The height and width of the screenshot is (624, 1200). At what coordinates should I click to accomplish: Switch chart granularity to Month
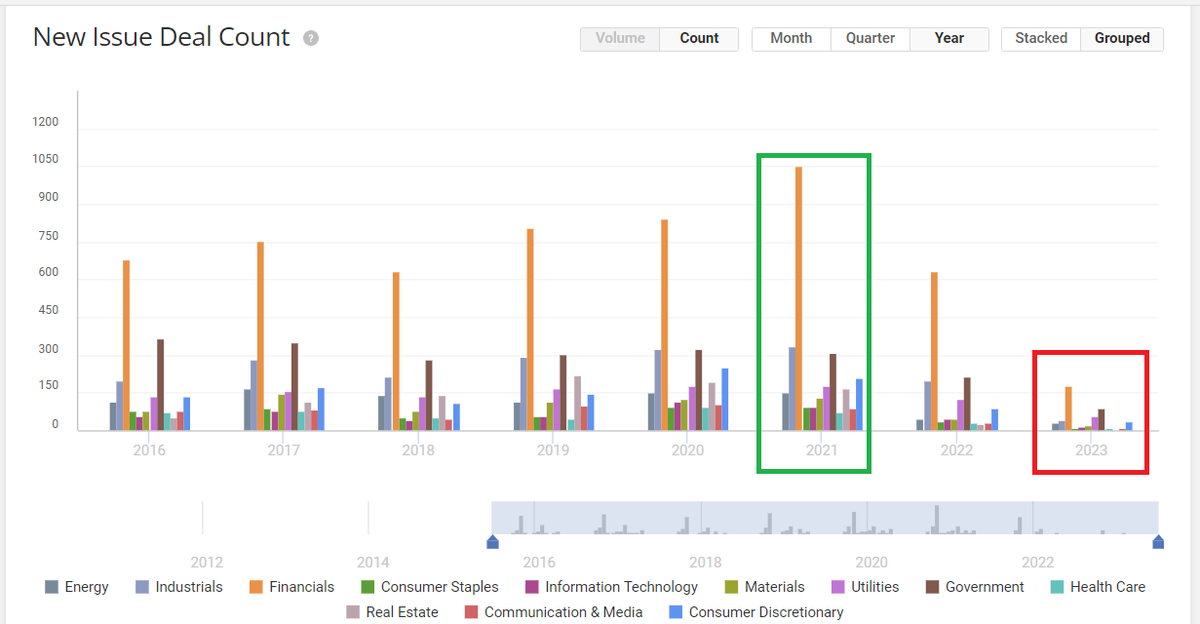(x=790, y=38)
